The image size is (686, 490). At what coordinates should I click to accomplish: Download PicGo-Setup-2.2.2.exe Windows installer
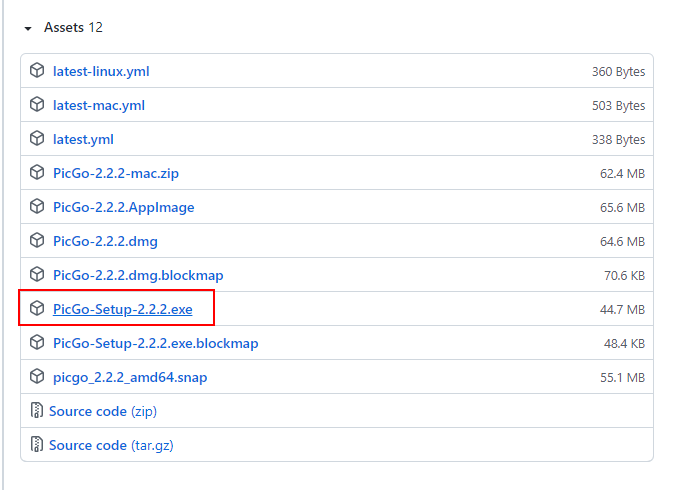[122, 310]
